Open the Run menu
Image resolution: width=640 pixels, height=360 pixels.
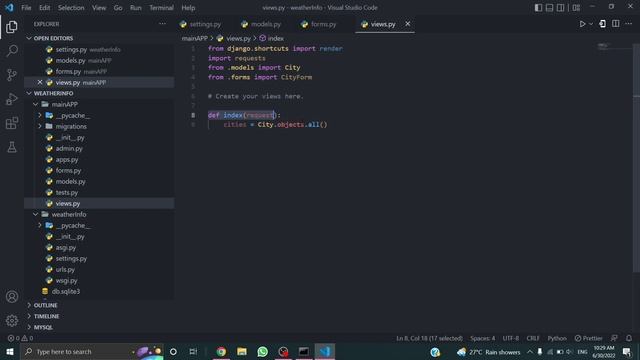click(136, 8)
